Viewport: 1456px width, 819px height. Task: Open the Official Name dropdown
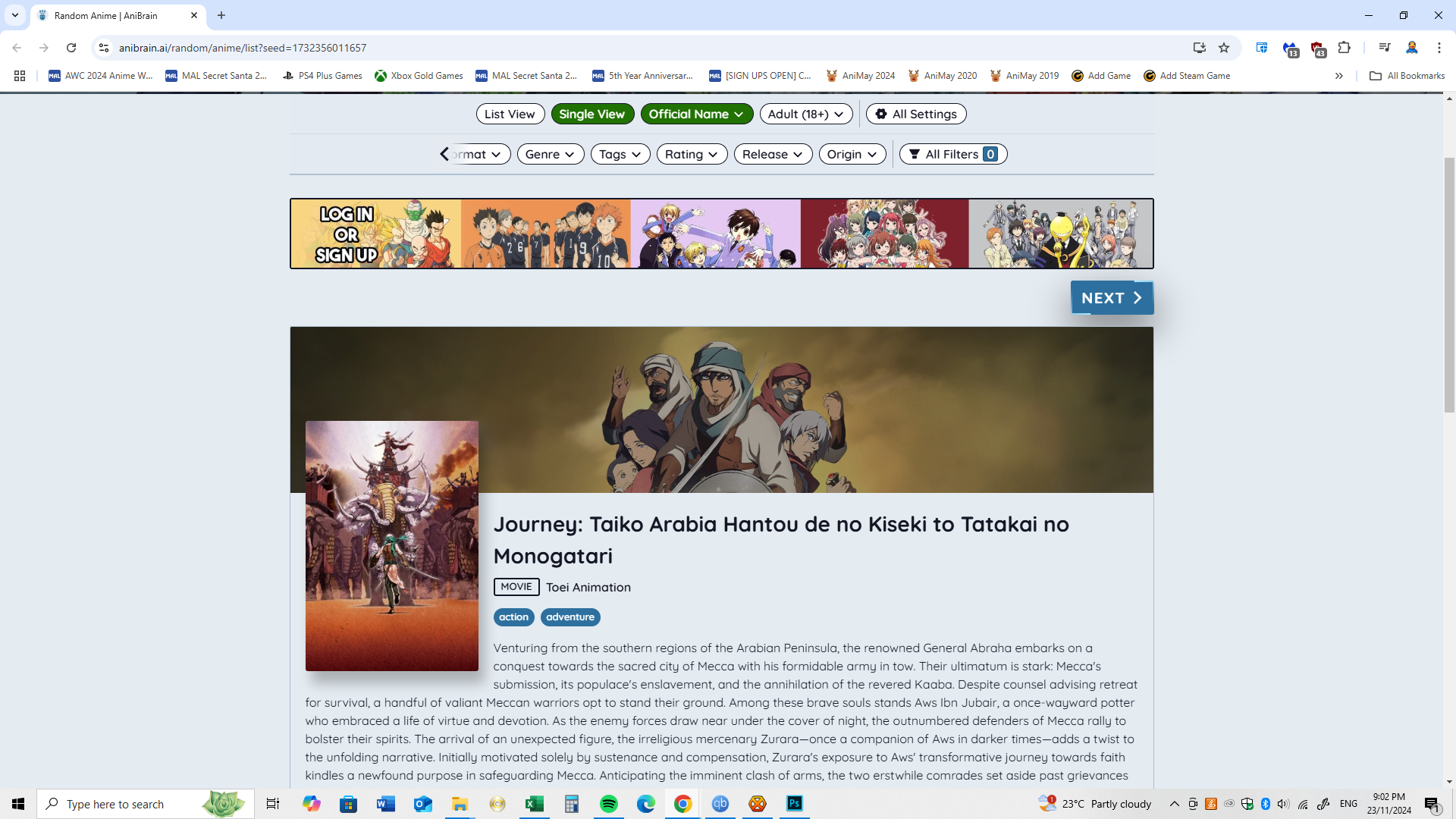pos(696,114)
